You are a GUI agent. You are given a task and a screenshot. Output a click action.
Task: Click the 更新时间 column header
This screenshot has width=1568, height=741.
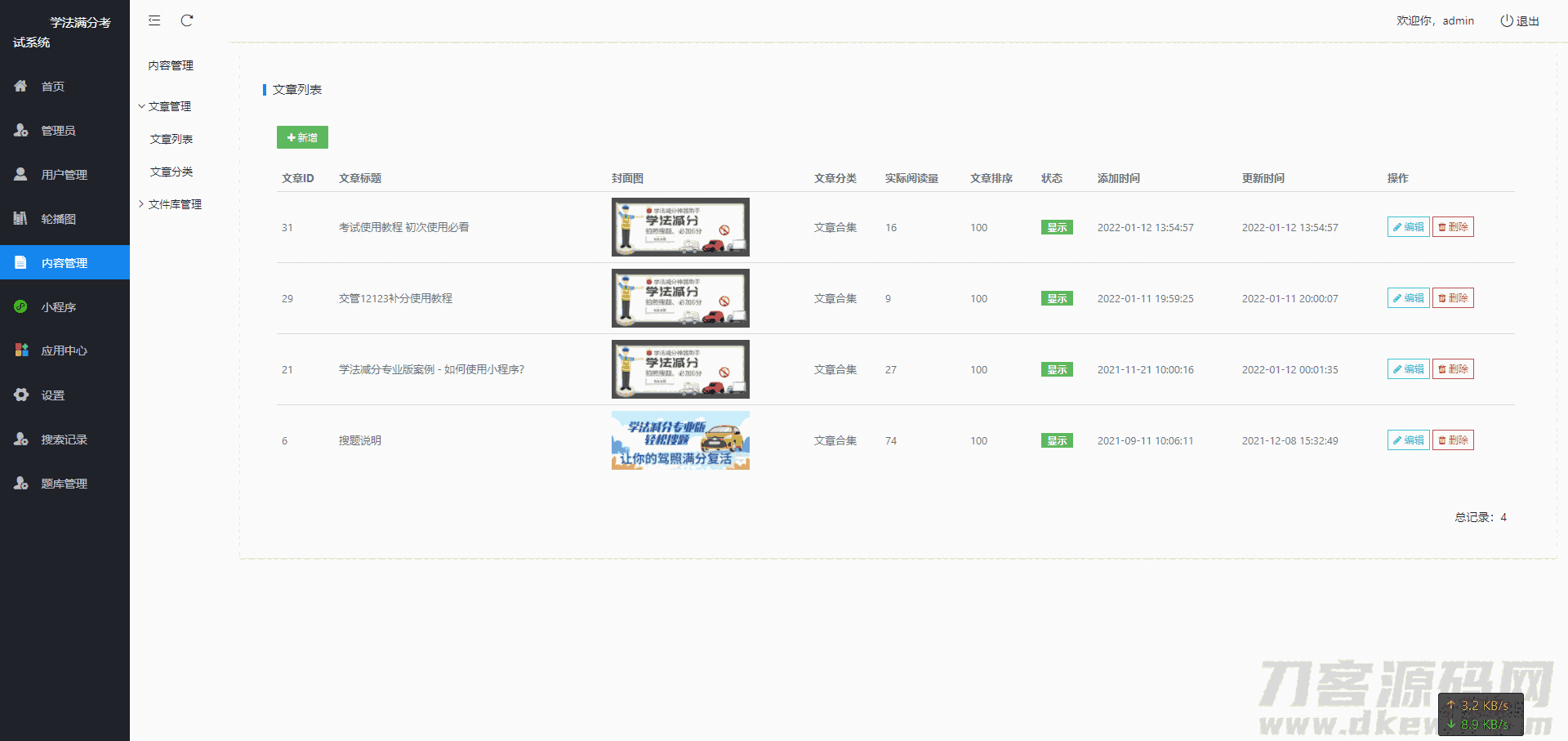1263,178
